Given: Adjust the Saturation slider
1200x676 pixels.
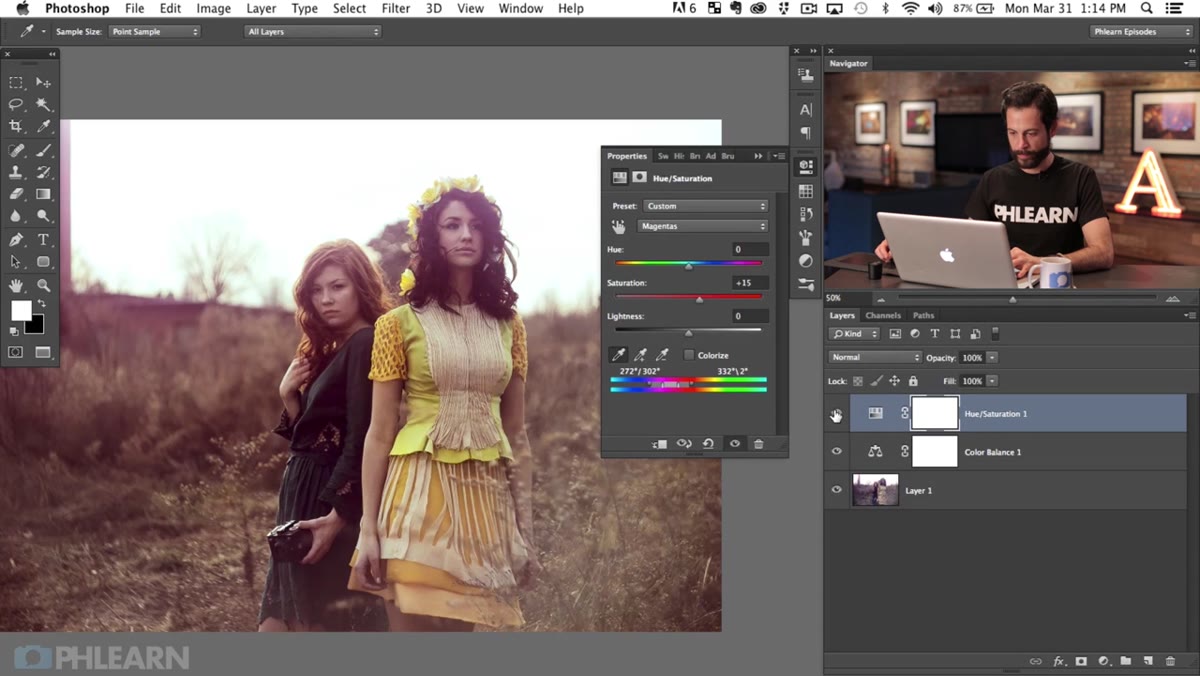Looking at the screenshot, I should tap(699, 298).
